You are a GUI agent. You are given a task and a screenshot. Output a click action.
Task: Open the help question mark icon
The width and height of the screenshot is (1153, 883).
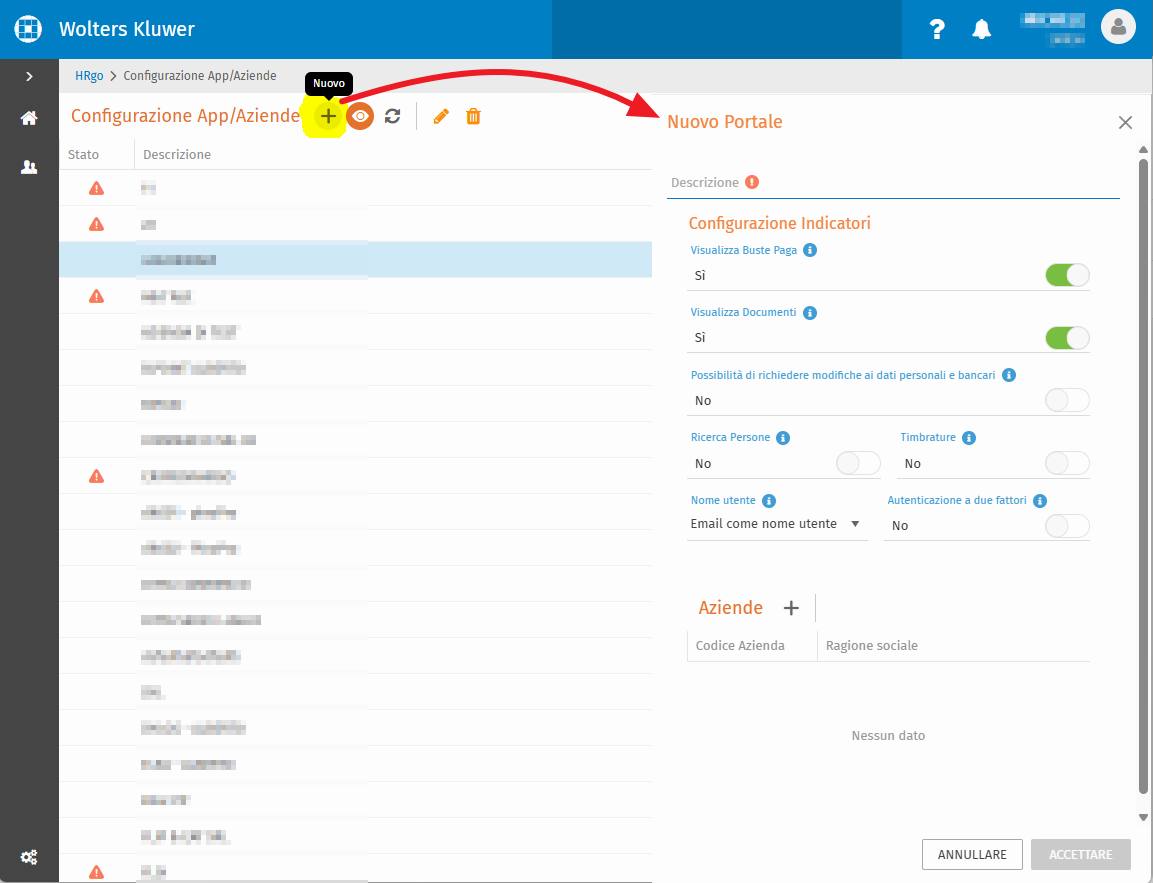click(937, 29)
